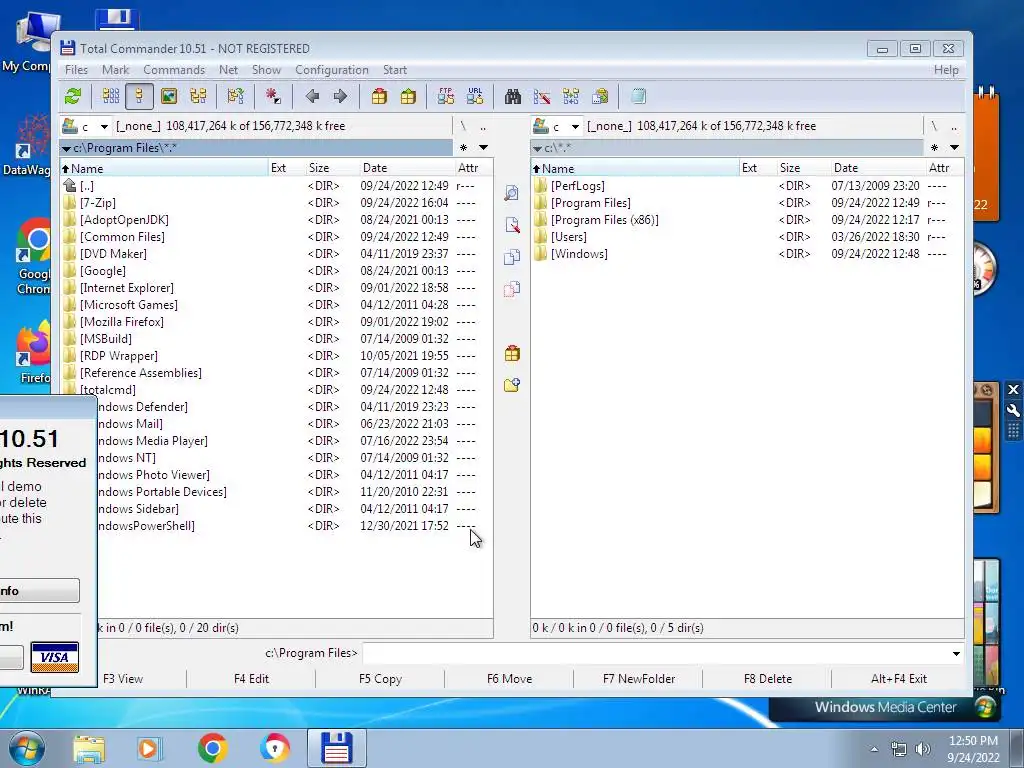Click the F5 Copy button
Viewport: 1024px width, 768px height.
[380, 679]
